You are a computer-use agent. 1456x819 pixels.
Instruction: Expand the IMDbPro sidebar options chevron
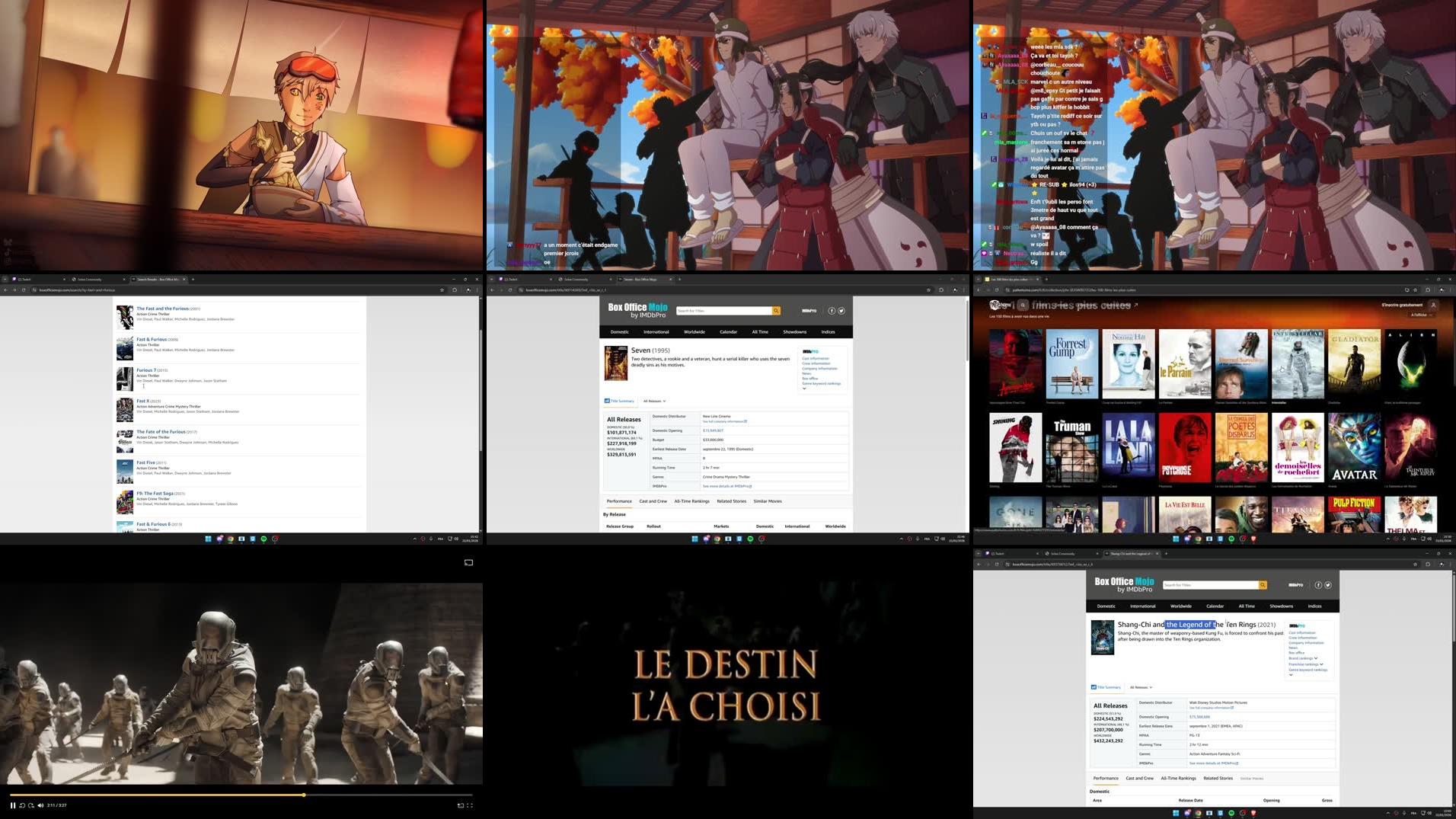(x=804, y=389)
